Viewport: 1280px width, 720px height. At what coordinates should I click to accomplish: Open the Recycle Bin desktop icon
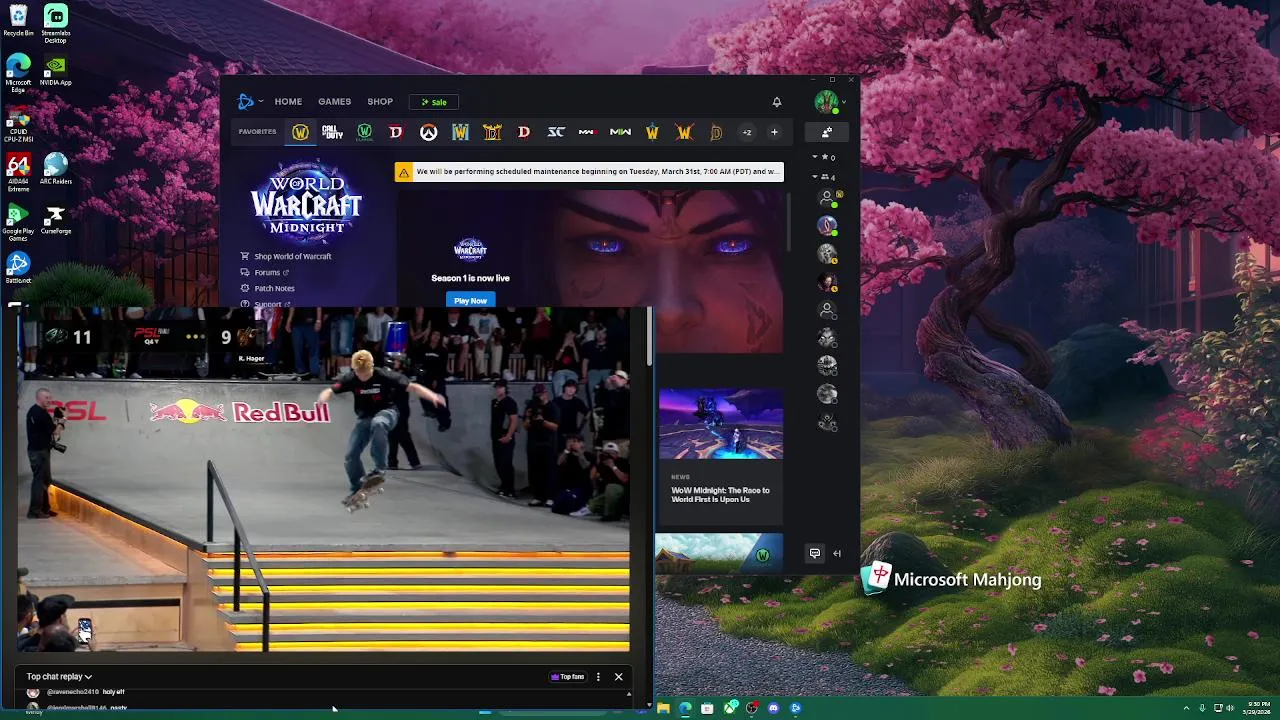click(18, 22)
